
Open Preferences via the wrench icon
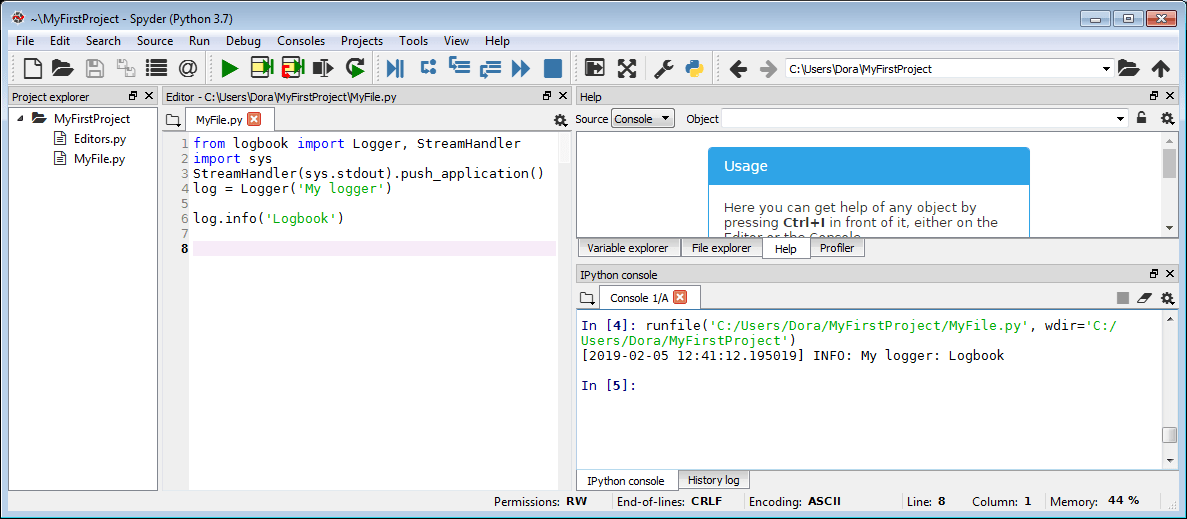pos(663,68)
